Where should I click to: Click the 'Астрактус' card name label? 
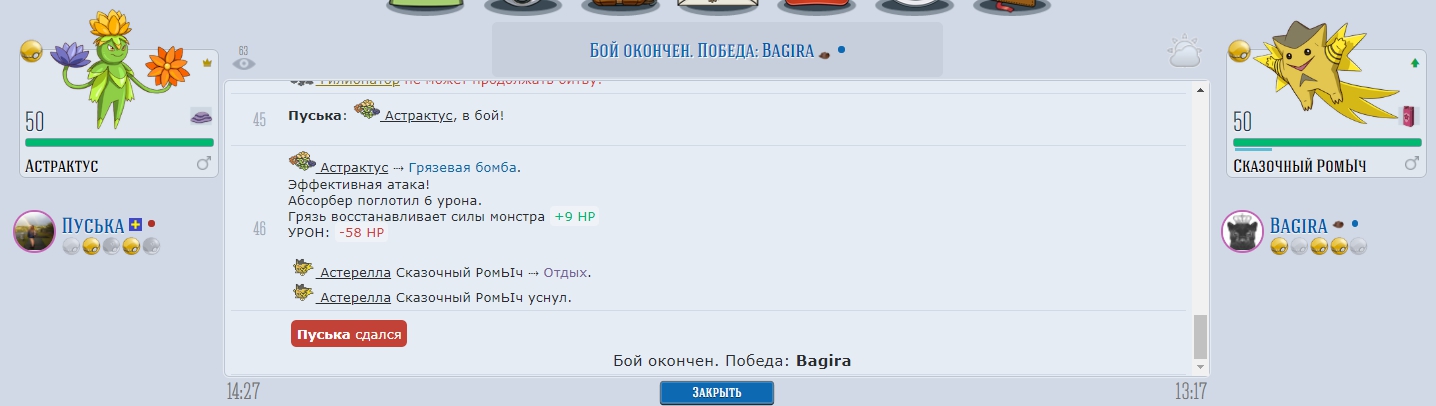click(x=62, y=166)
